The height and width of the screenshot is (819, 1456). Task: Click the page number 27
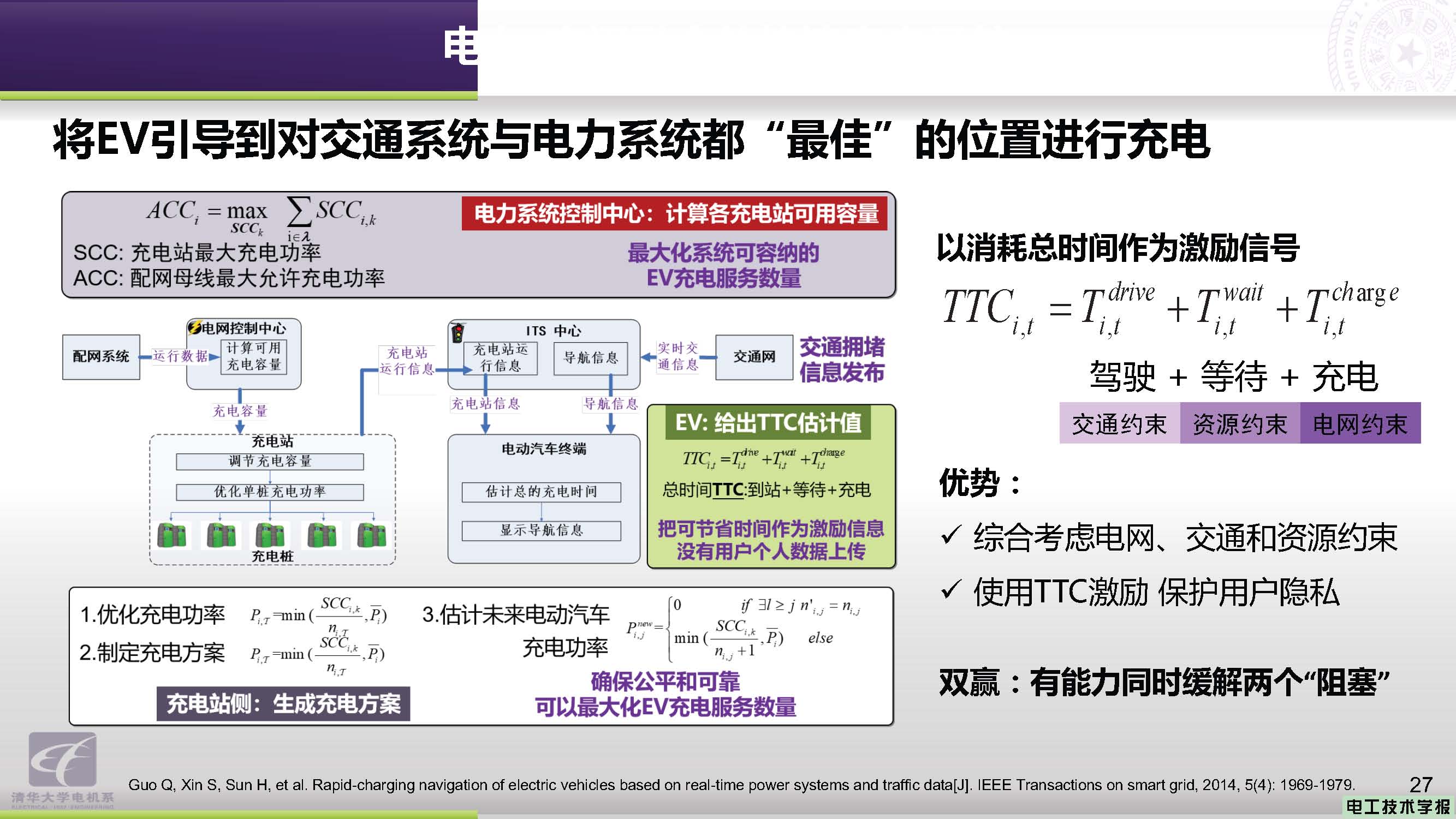coord(1421,785)
